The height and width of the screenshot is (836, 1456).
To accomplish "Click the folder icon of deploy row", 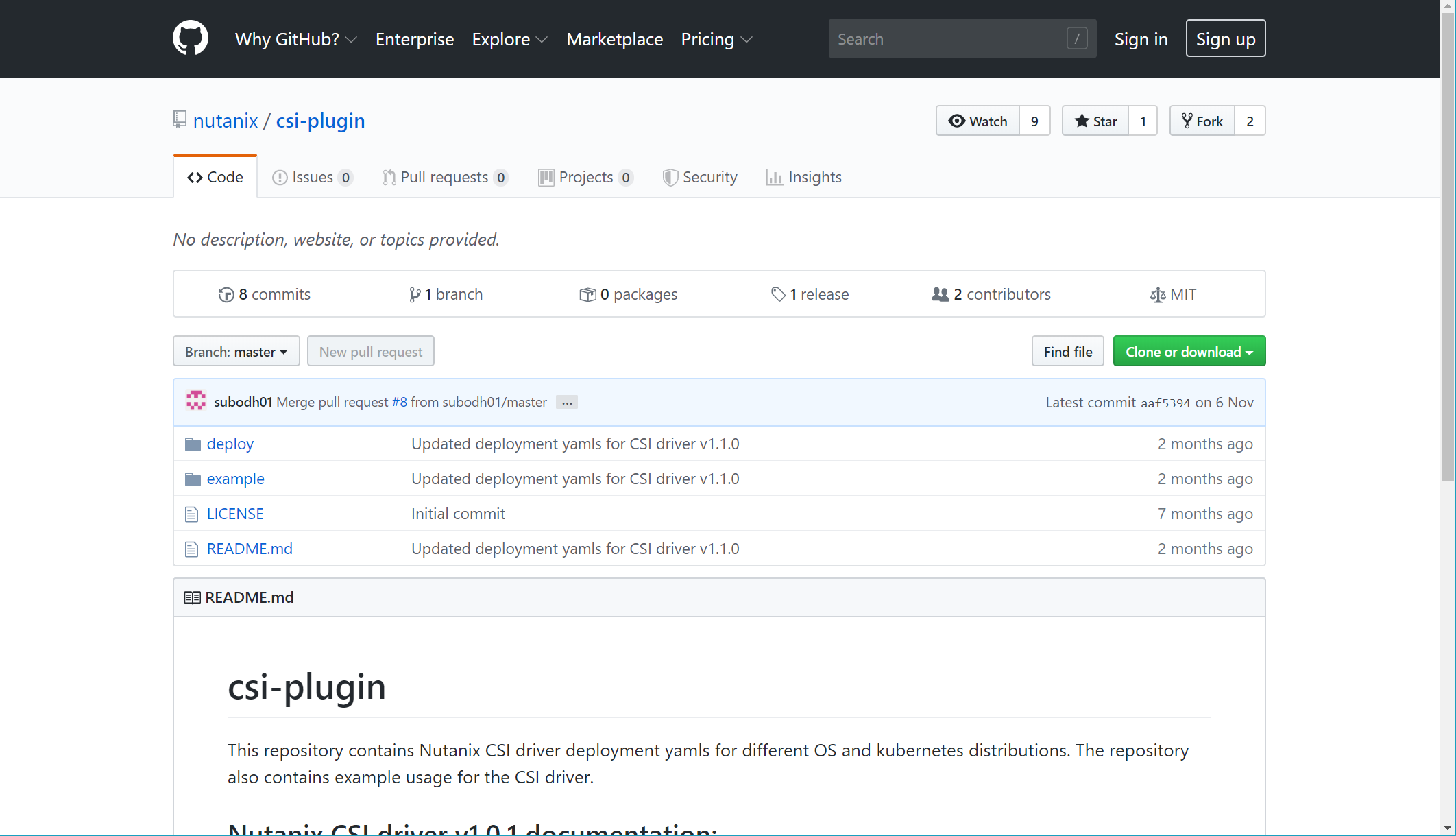I will (193, 444).
